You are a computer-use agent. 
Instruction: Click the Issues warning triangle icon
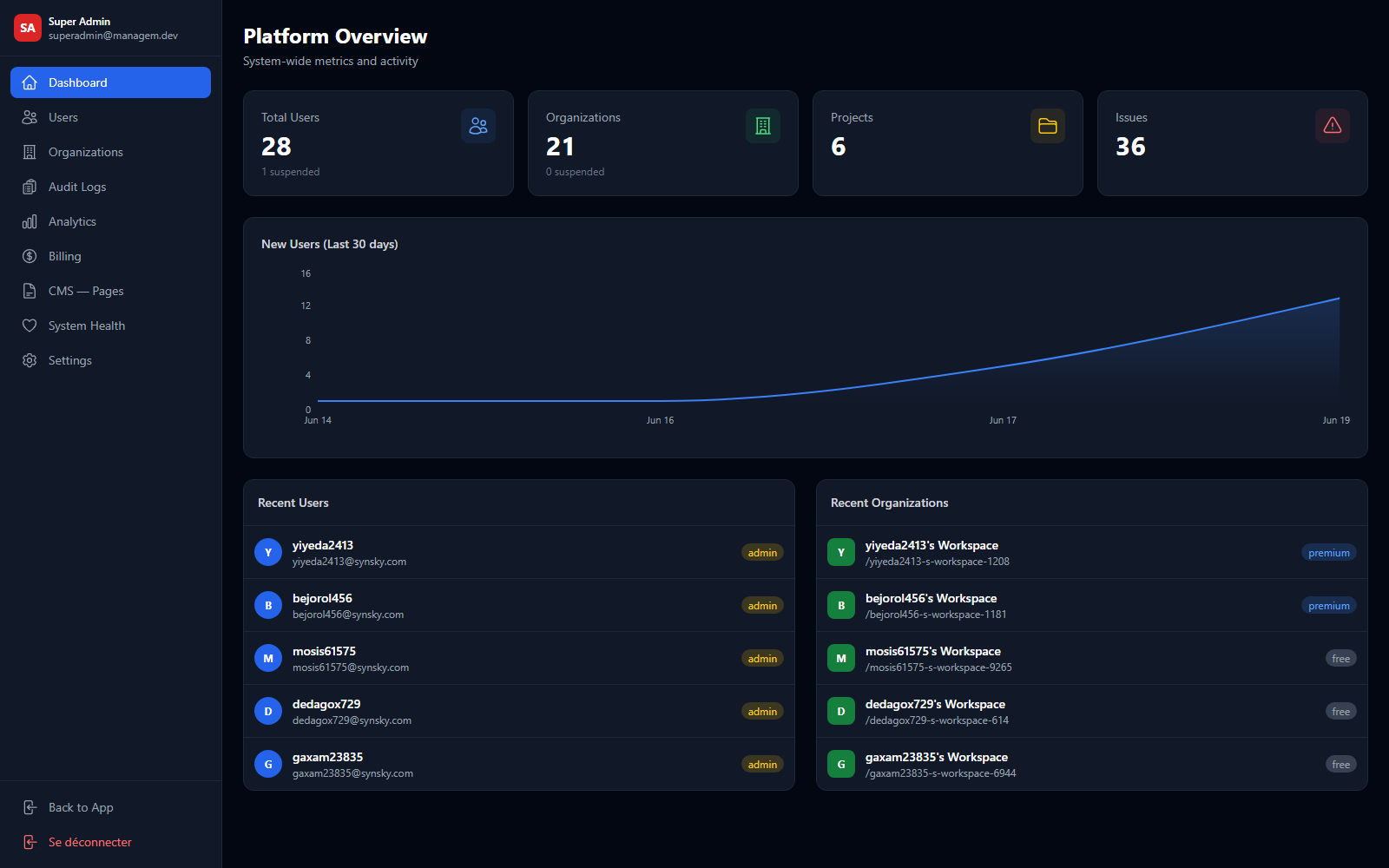pyautogui.click(x=1333, y=126)
